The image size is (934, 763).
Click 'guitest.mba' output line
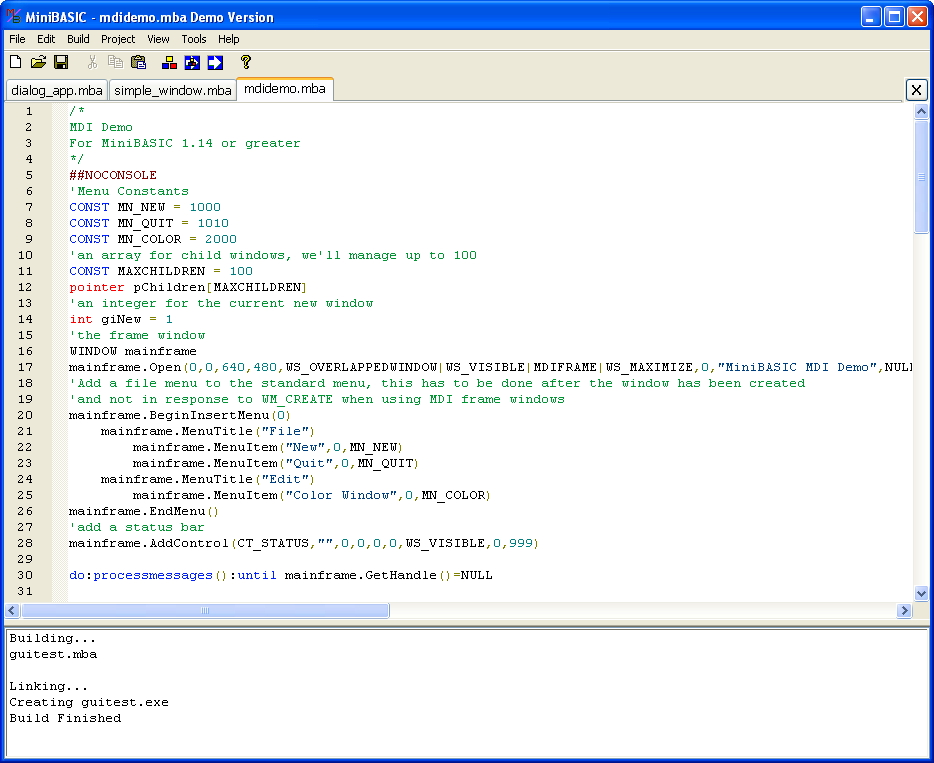coord(53,654)
